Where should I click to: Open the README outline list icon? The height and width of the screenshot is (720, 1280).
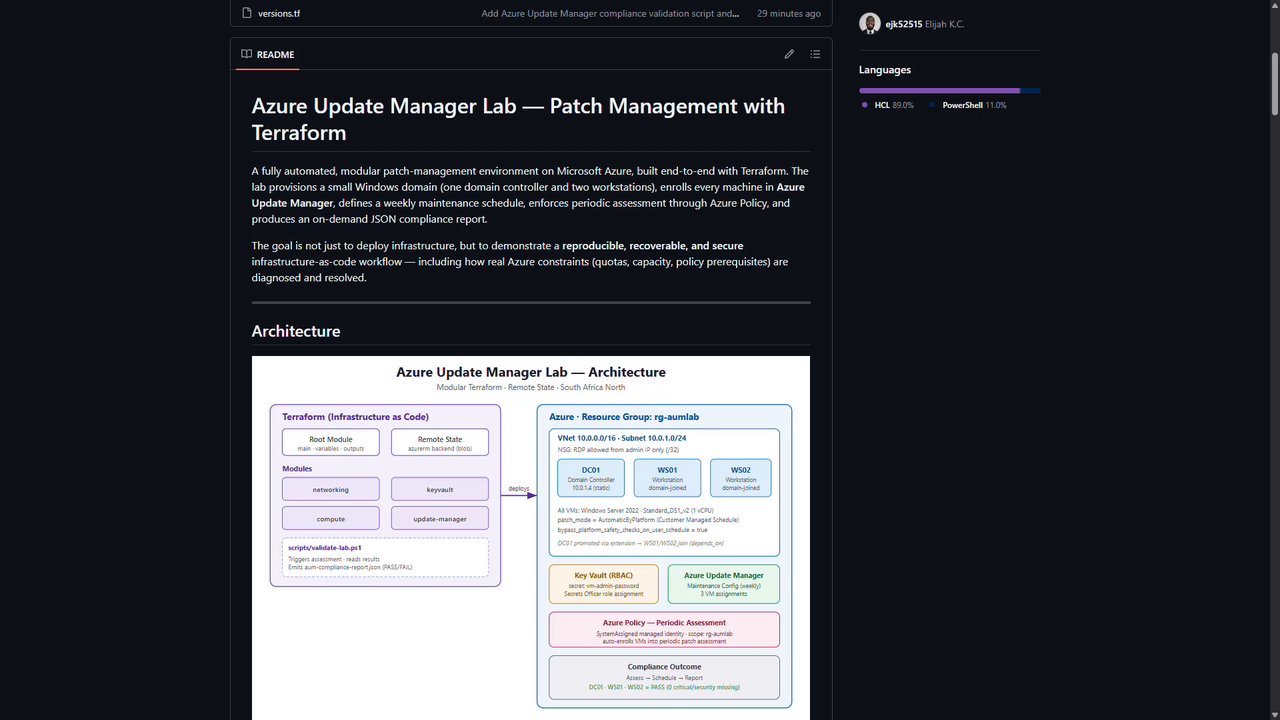(815, 54)
